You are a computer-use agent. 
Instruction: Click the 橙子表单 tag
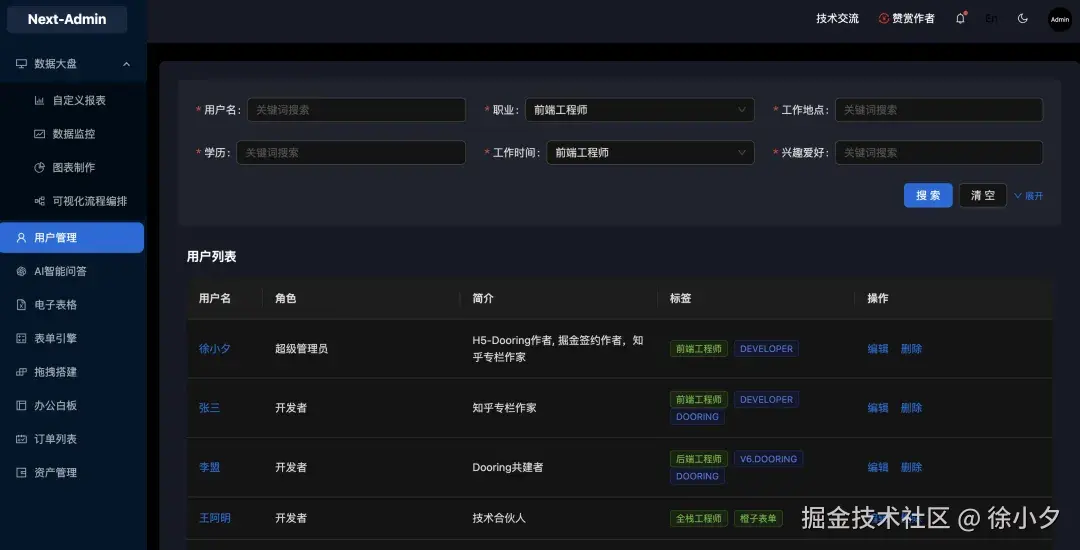758,518
